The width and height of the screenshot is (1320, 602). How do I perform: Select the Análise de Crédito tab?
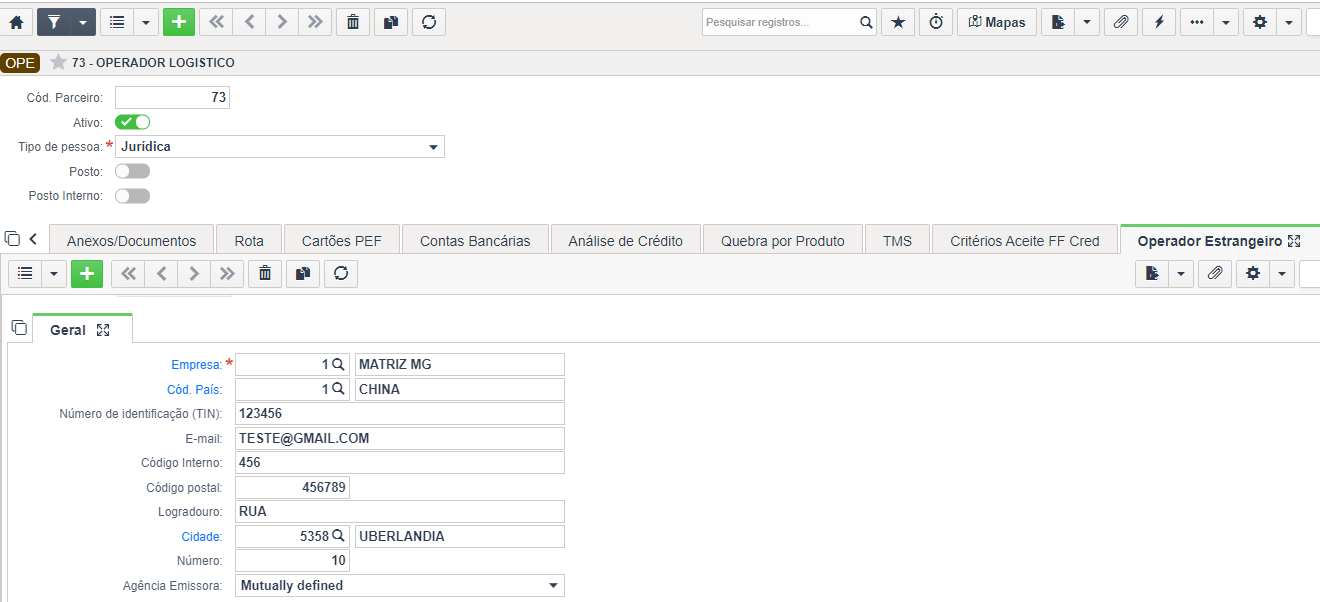[625, 241]
